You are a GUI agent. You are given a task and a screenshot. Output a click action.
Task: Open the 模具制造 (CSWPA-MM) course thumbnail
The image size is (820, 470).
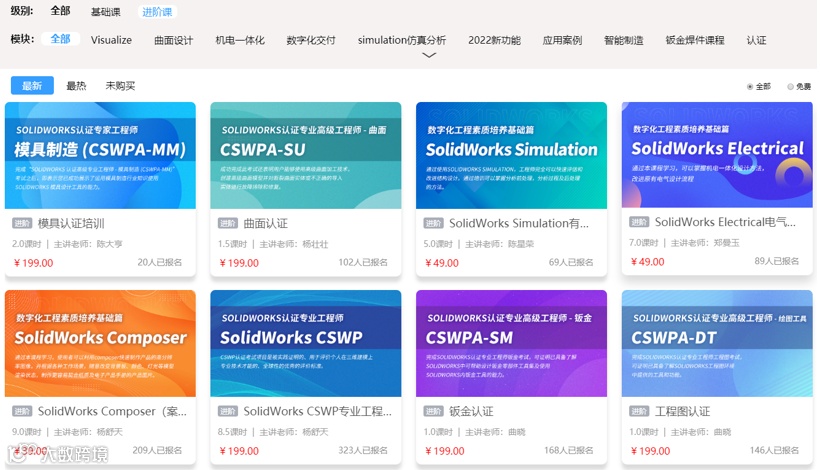tap(100, 155)
